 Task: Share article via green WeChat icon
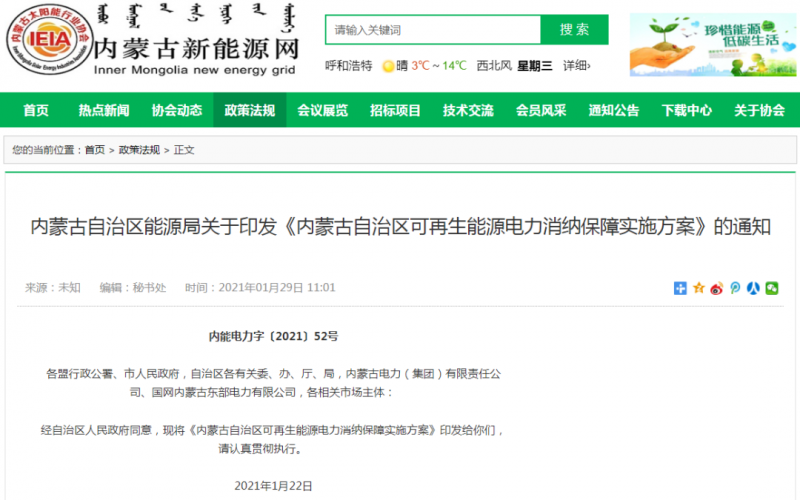coord(771,288)
